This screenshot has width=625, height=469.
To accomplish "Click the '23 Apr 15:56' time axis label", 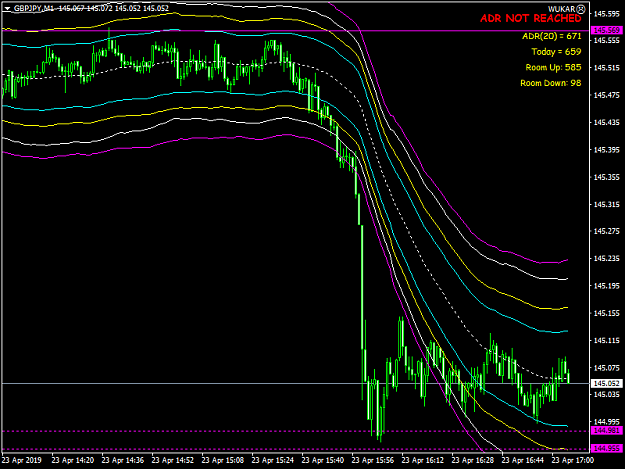I will (x=373, y=460).
